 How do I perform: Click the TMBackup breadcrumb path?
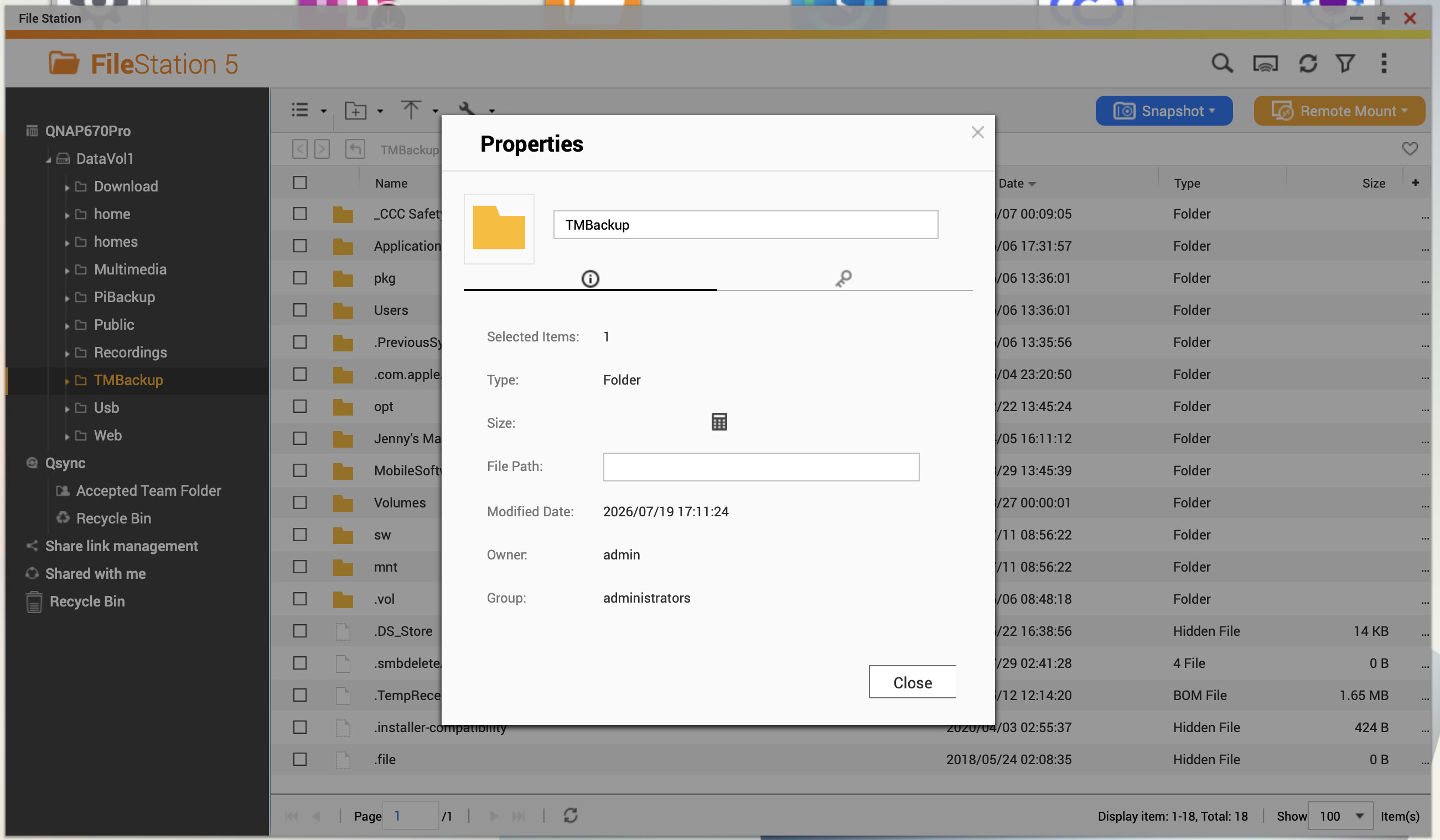pyautogui.click(x=409, y=150)
